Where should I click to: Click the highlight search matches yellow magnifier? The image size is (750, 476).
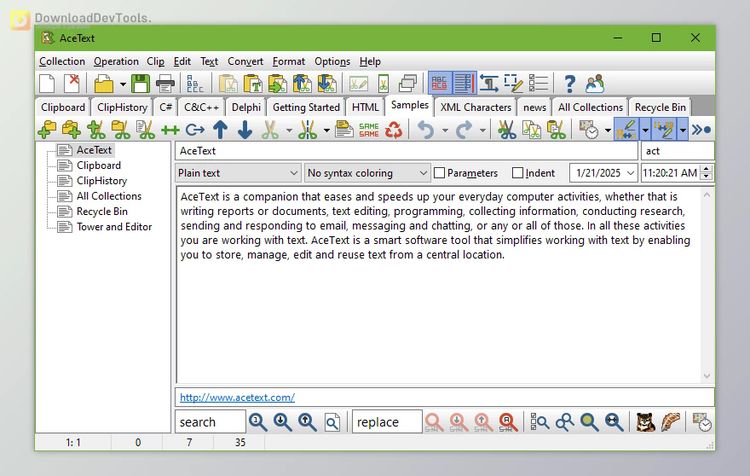(589, 422)
